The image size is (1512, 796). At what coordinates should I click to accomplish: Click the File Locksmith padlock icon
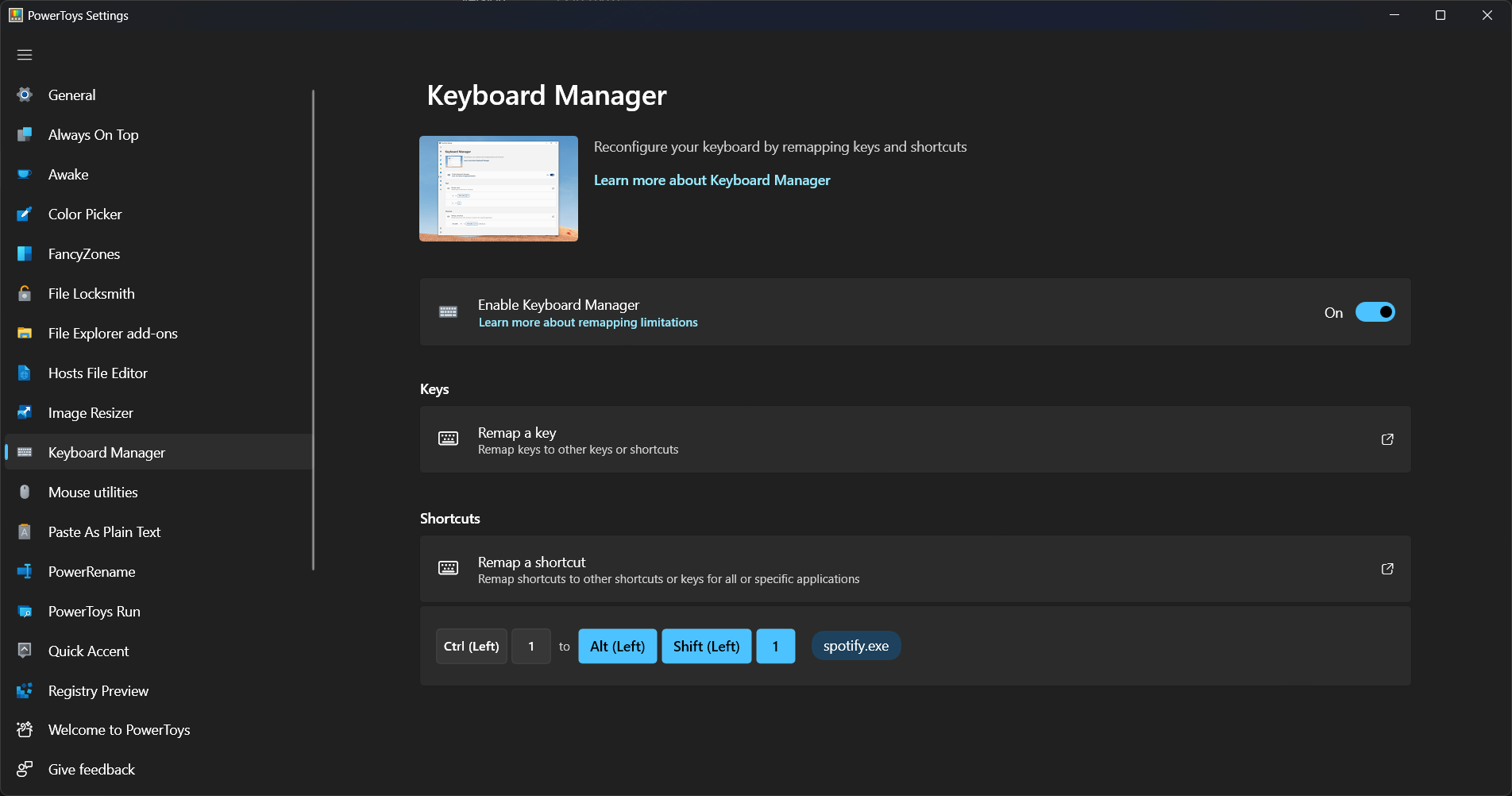pyautogui.click(x=25, y=293)
